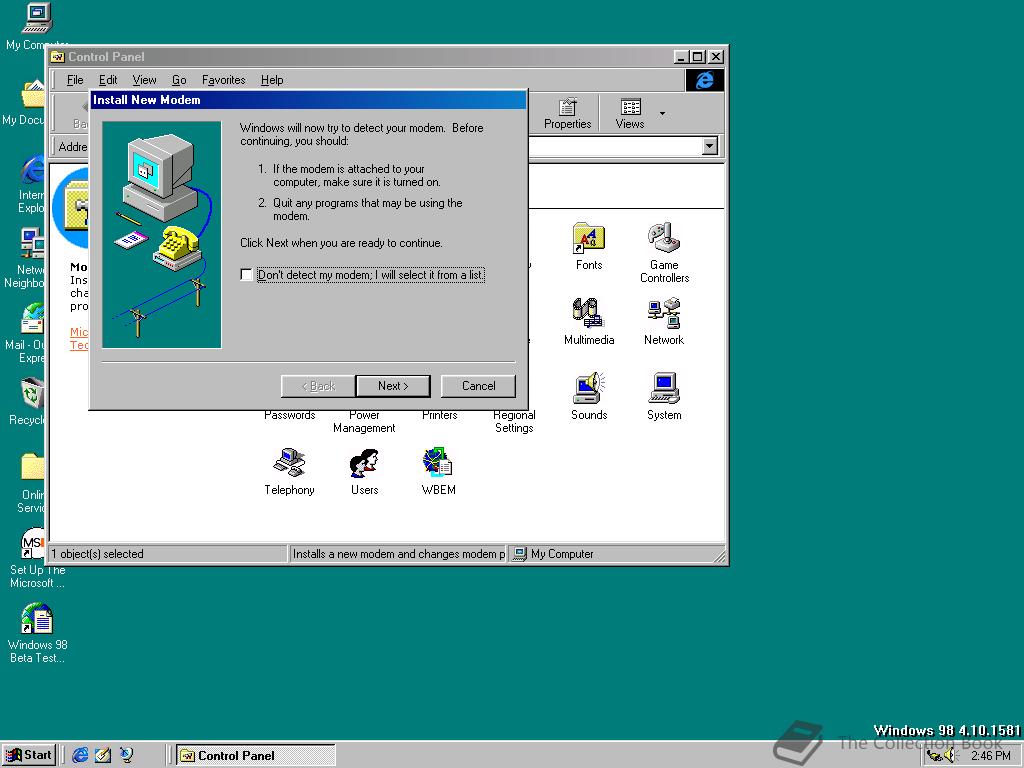This screenshot has width=1024, height=768.
Task: Select the My Computer desktop icon
Action: pyautogui.click(x=35, y=20)
